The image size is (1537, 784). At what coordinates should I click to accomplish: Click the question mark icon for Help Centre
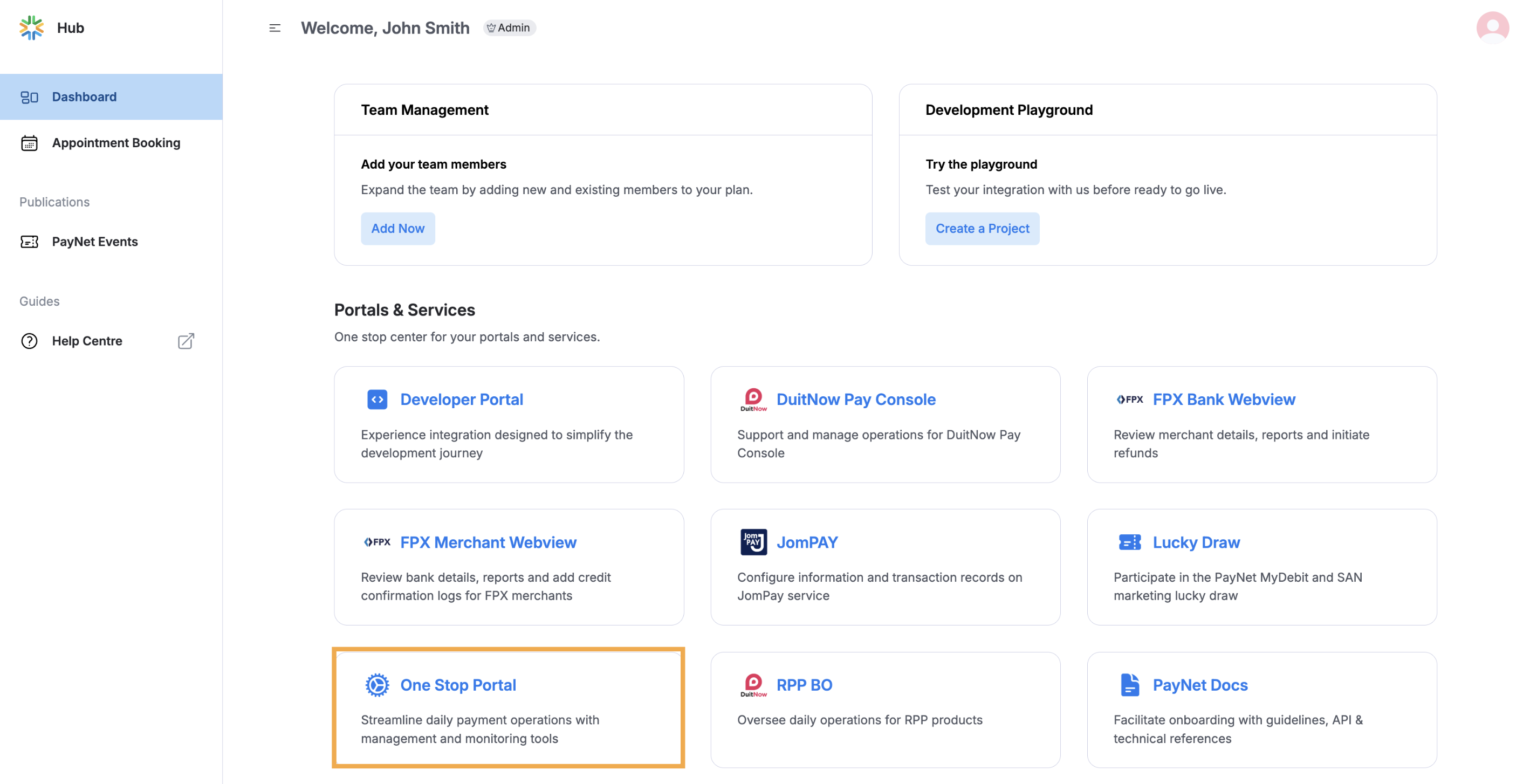coord(29,341)
